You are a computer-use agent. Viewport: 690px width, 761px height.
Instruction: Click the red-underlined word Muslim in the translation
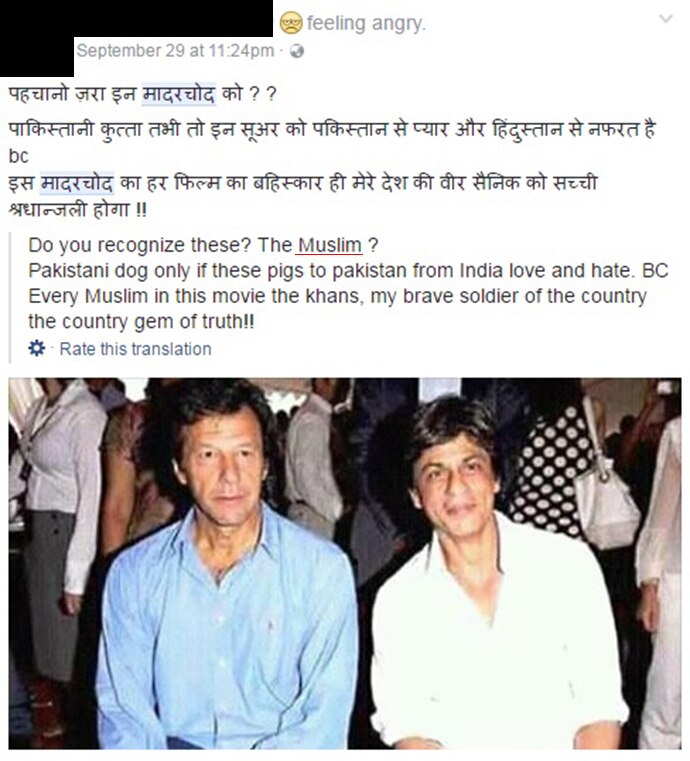point(329,245)
